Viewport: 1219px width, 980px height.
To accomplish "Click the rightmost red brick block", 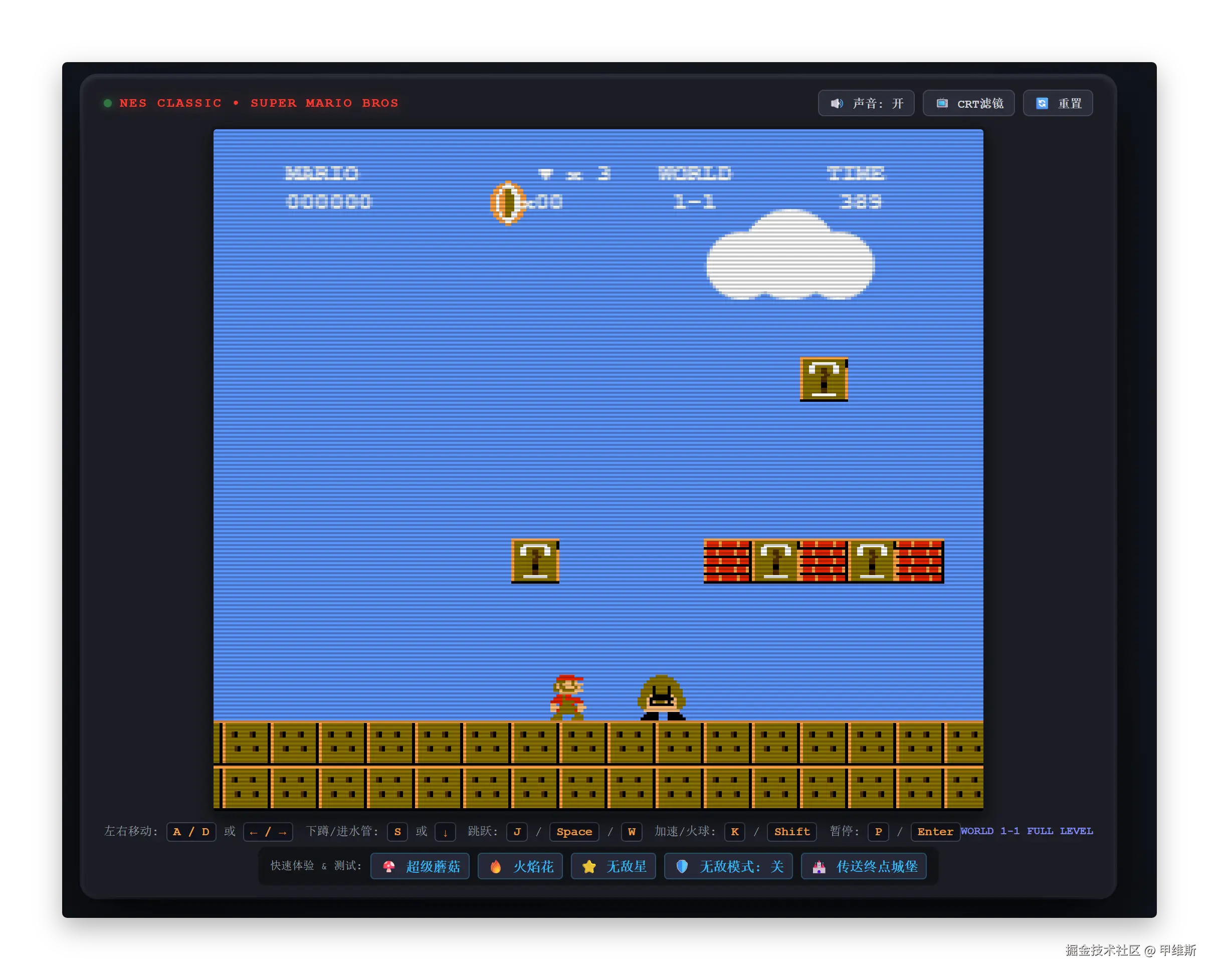I will pos(920,561).
